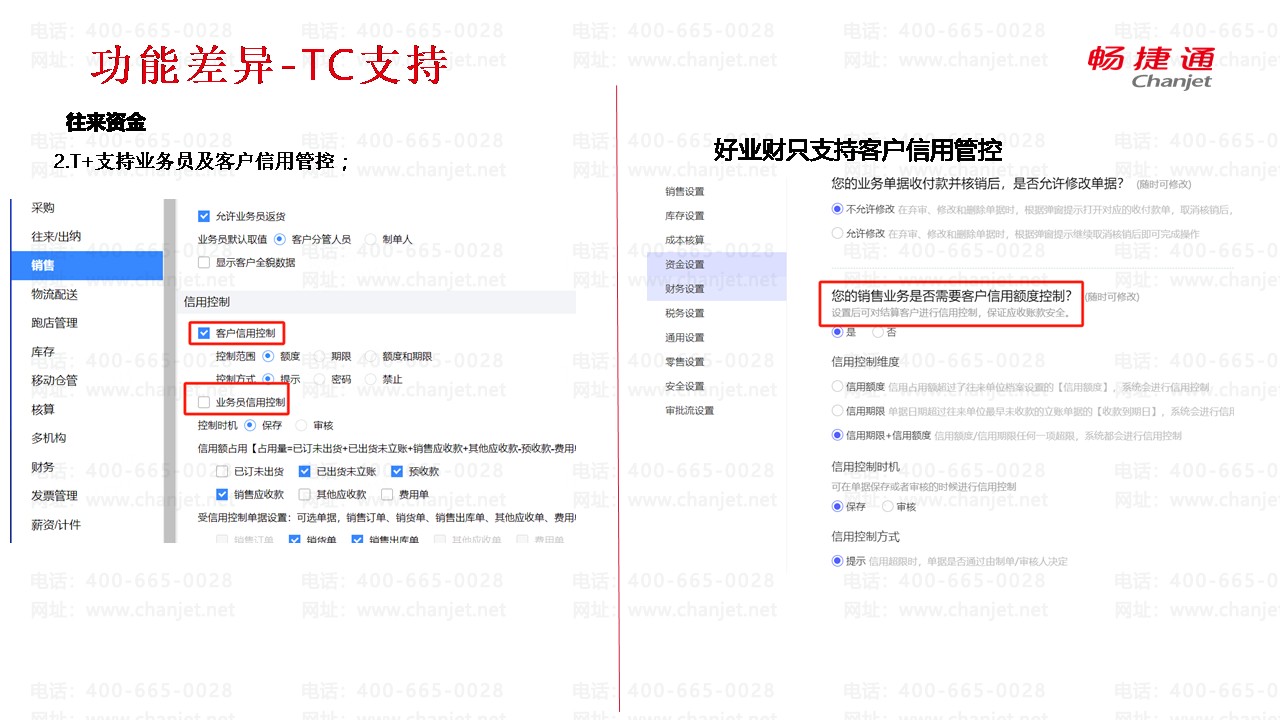Open 财务 in the T+ sidebar

(x=43, y=467)
